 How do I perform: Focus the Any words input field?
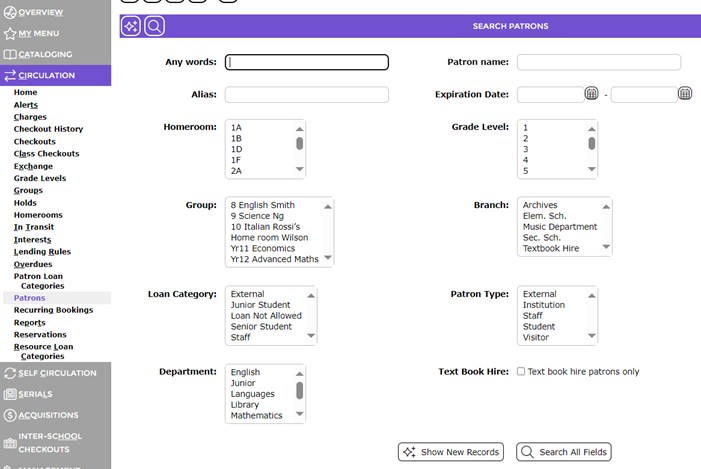tap(307, 62)
